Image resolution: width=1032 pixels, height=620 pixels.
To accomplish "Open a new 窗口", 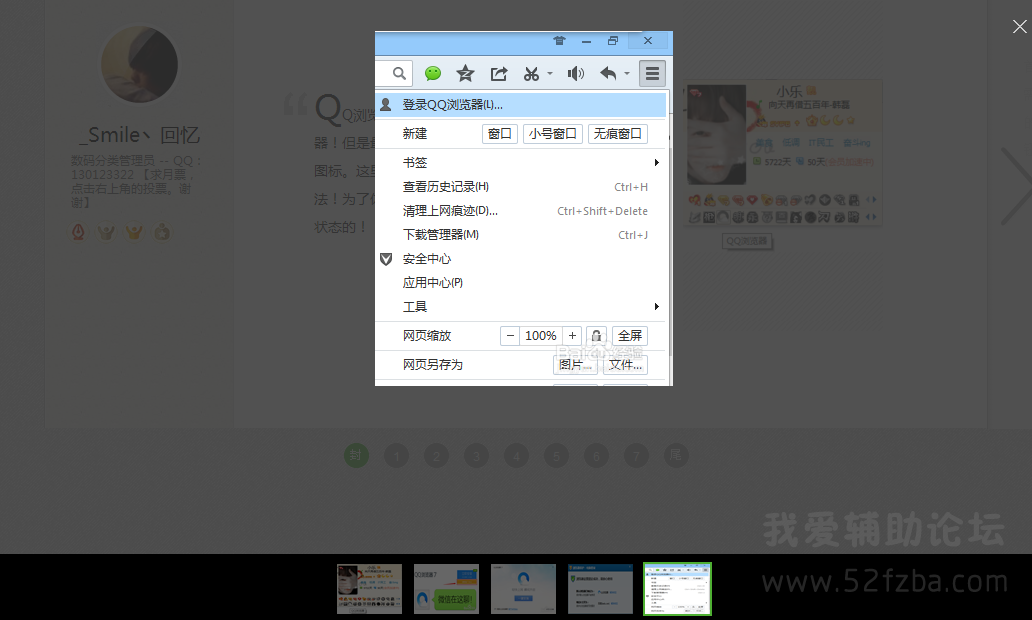I will point(500,134).
